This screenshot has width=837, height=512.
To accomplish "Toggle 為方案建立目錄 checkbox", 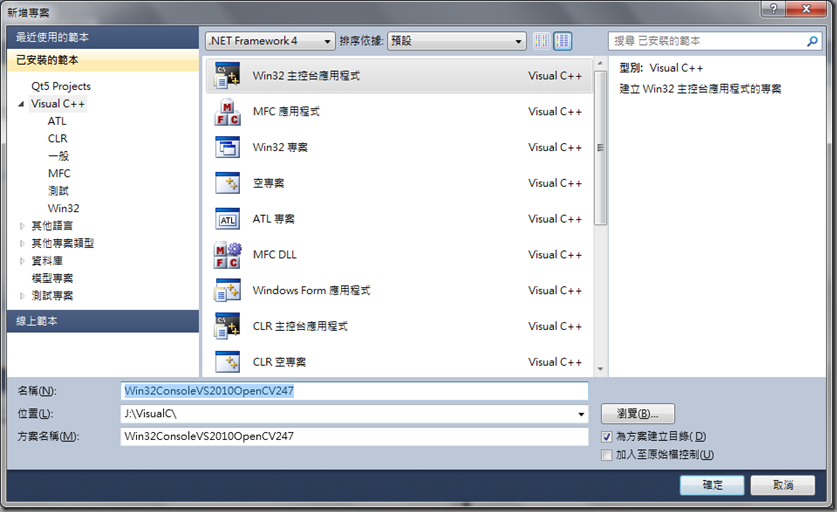I will (x=606, y=437).
